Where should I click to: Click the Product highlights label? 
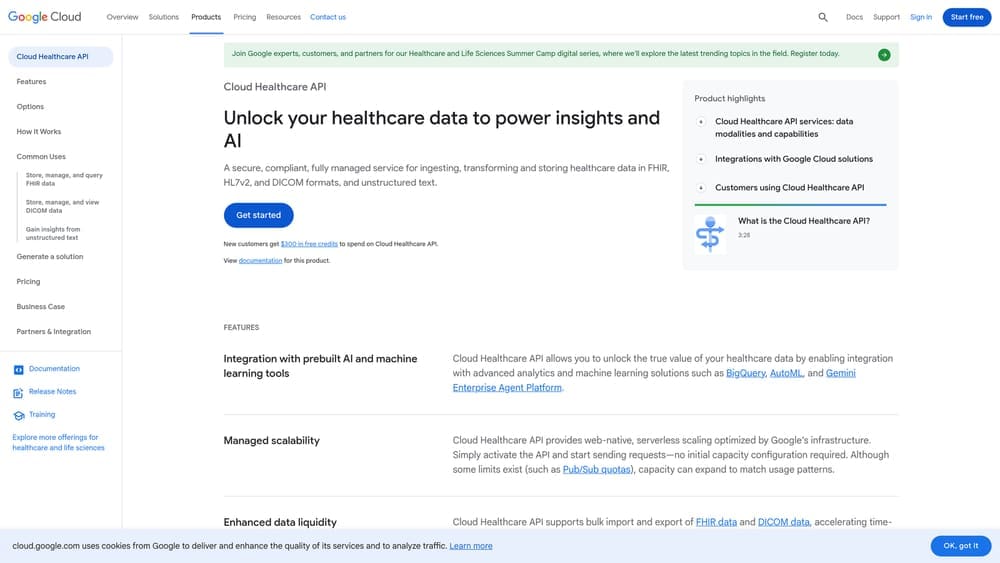click(730, 99)
